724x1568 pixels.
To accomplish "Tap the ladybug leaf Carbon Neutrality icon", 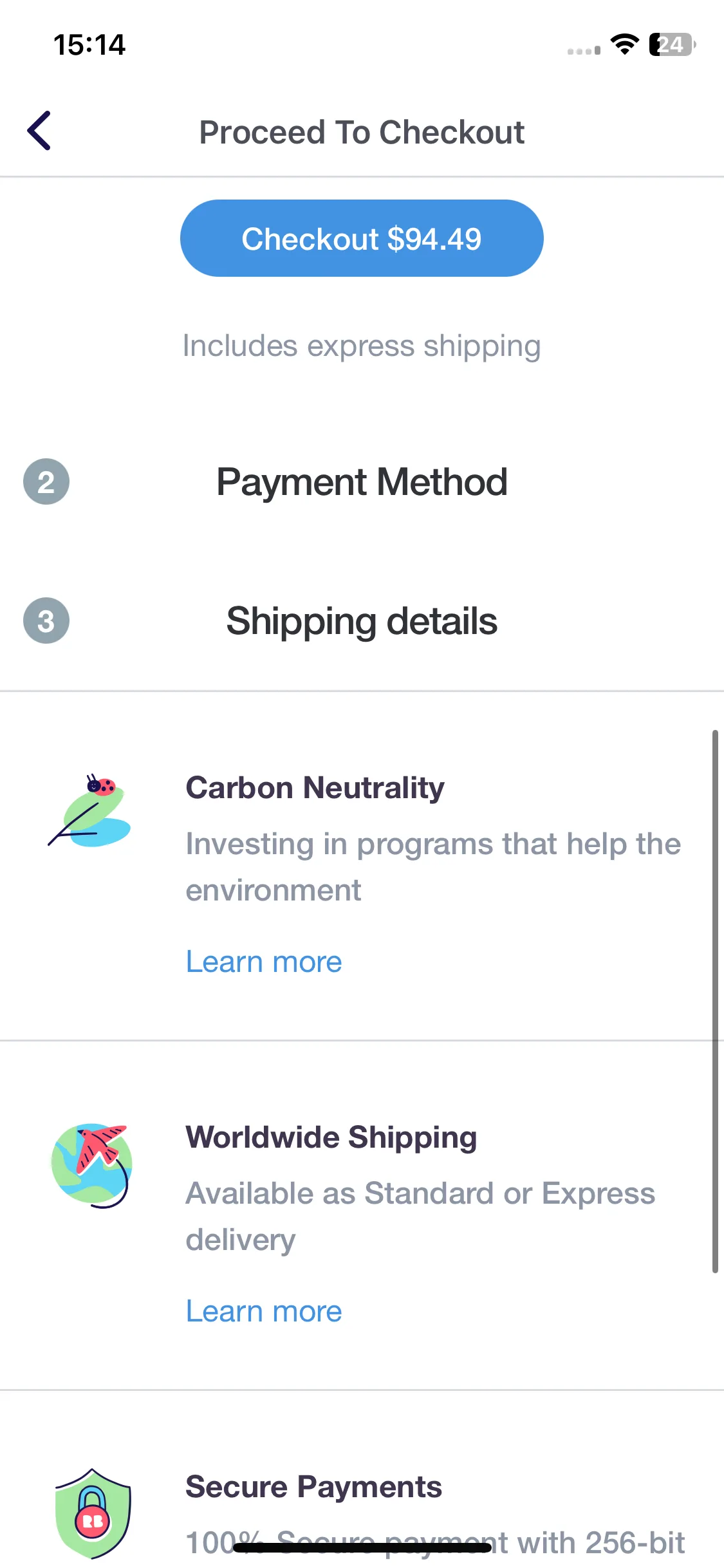I will click(x=90, y=810).
